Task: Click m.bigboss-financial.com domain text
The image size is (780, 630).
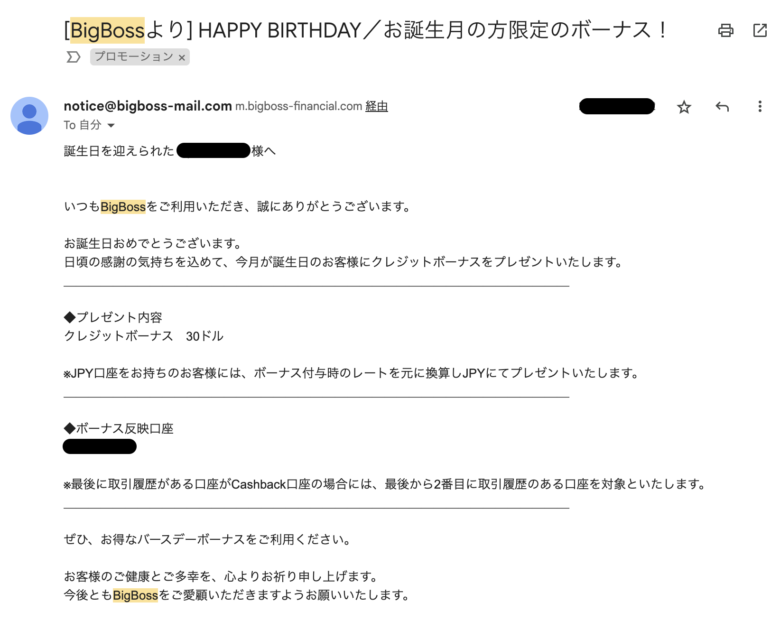Action: click(298, 106)
